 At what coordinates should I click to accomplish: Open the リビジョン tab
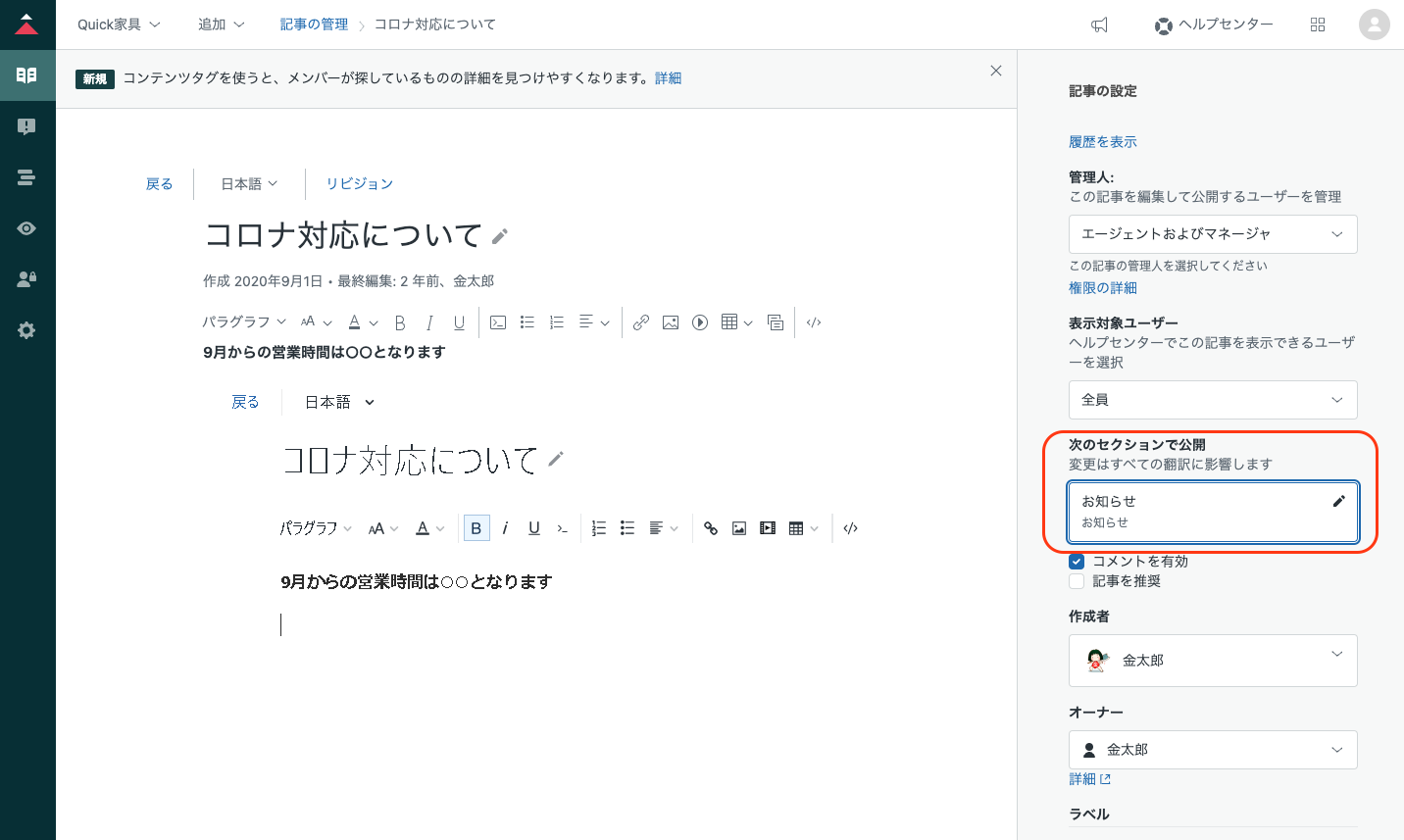360,184
